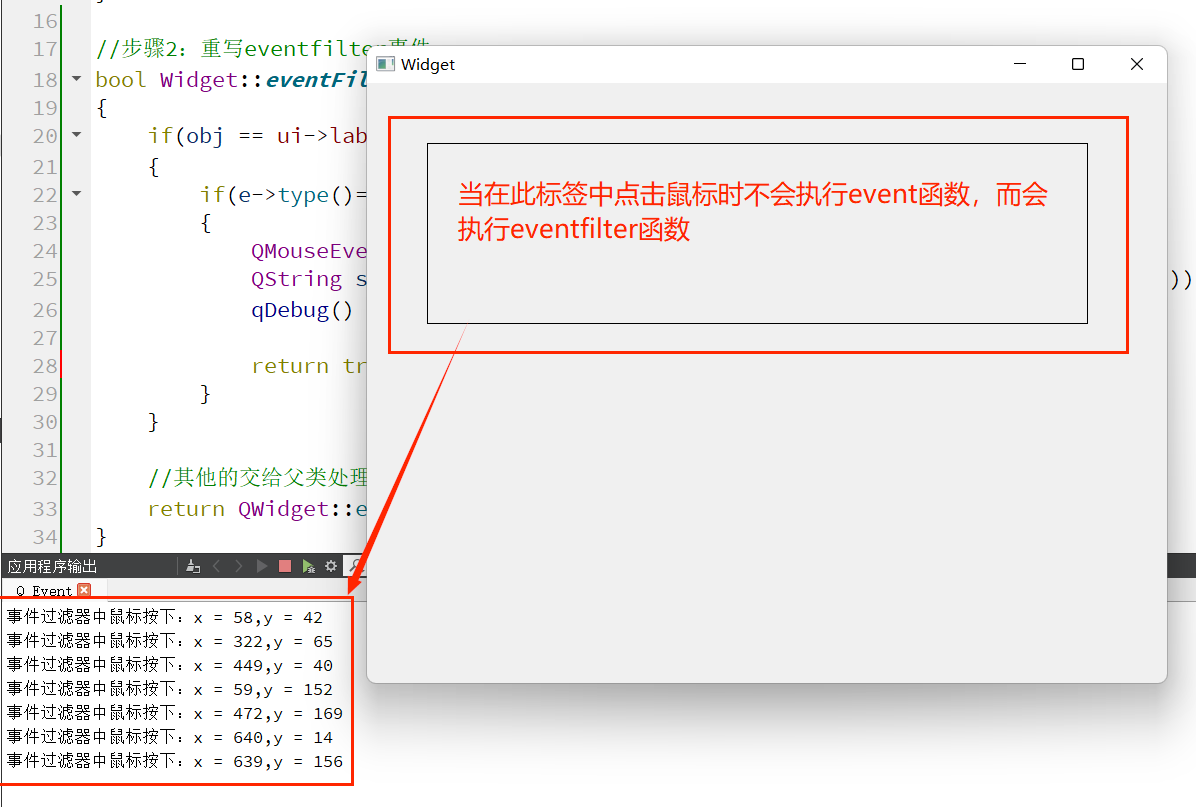This screenshot has width=1196, height=807.
Task: Open the filter search box magnifier
Action: tap(355, 566)
